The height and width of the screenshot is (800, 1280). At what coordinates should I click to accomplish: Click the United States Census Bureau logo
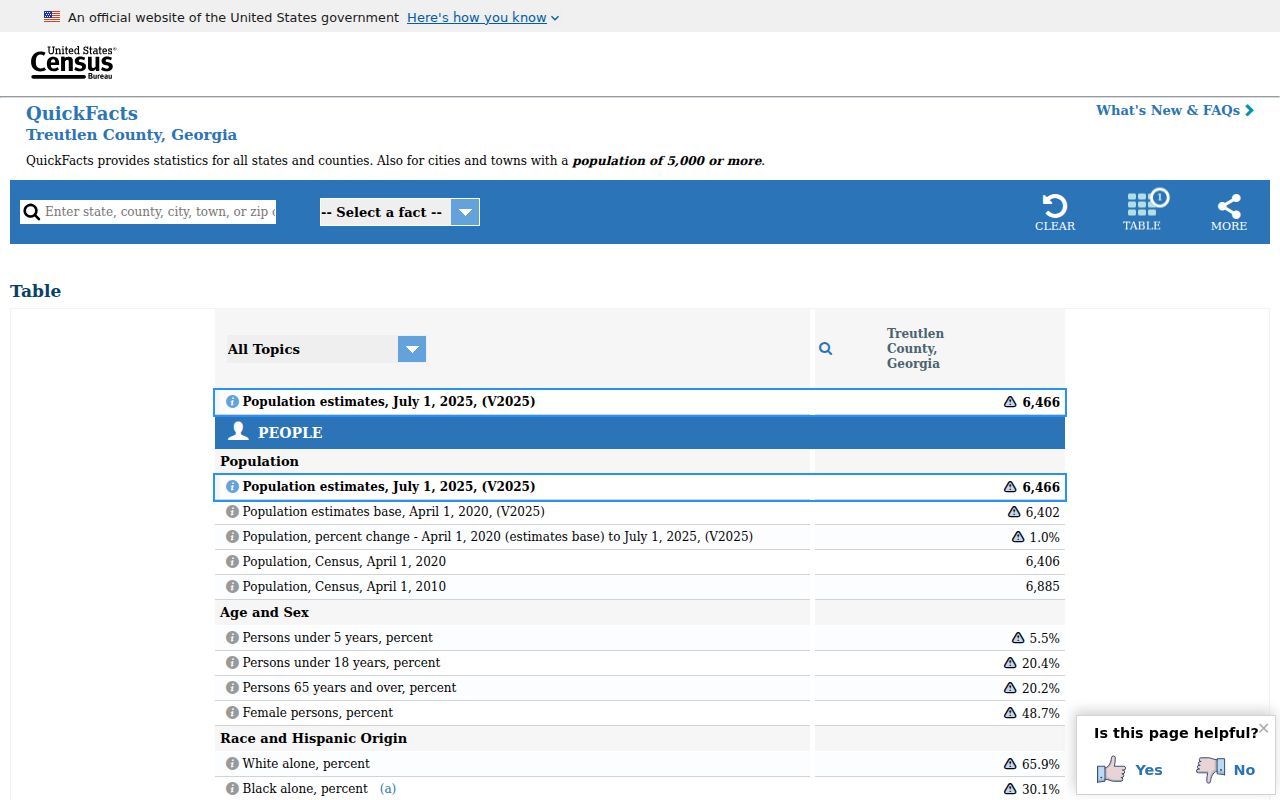(x=73, y=63)
